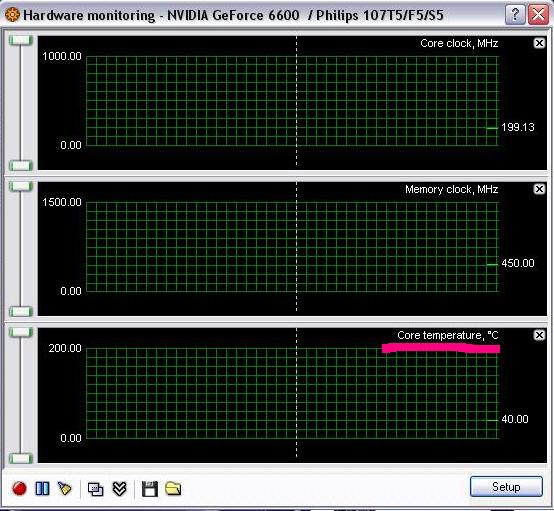
Task: Click the context help question mark button
Action: click(x=515, y=15)
